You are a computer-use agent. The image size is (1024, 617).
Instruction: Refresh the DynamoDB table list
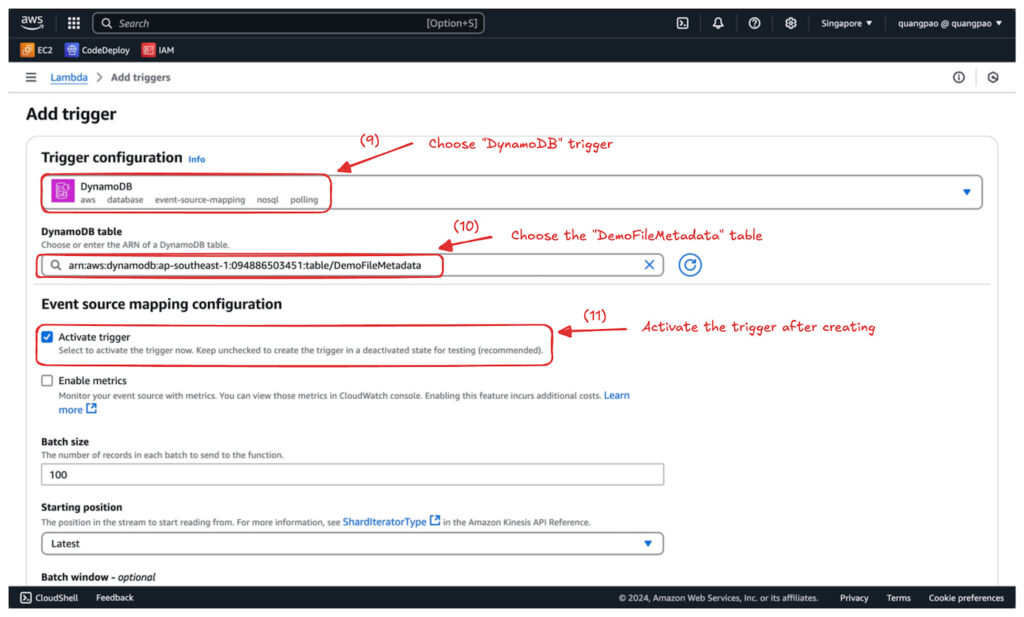pos(690,265)
